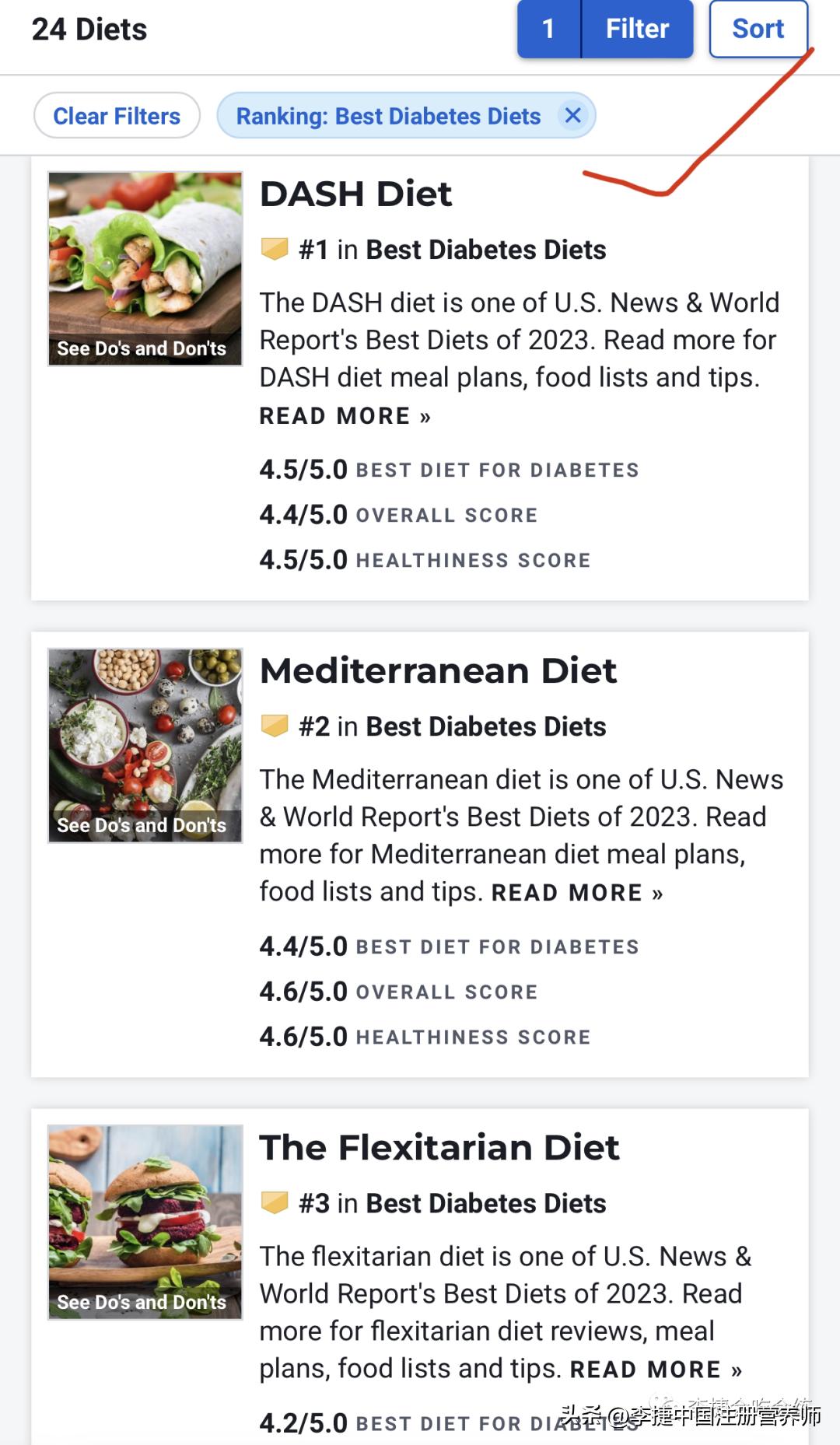Click READ MORE for DASH Diet
The image size is (840, 1445).
(345, 416)
